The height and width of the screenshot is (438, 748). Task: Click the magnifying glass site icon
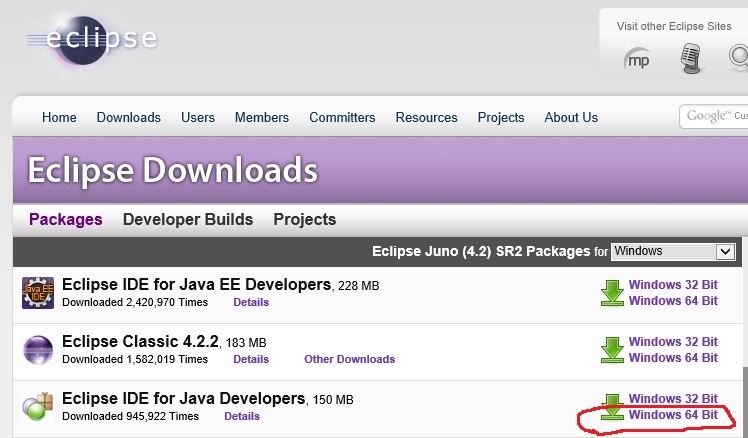tap(738, 58)
